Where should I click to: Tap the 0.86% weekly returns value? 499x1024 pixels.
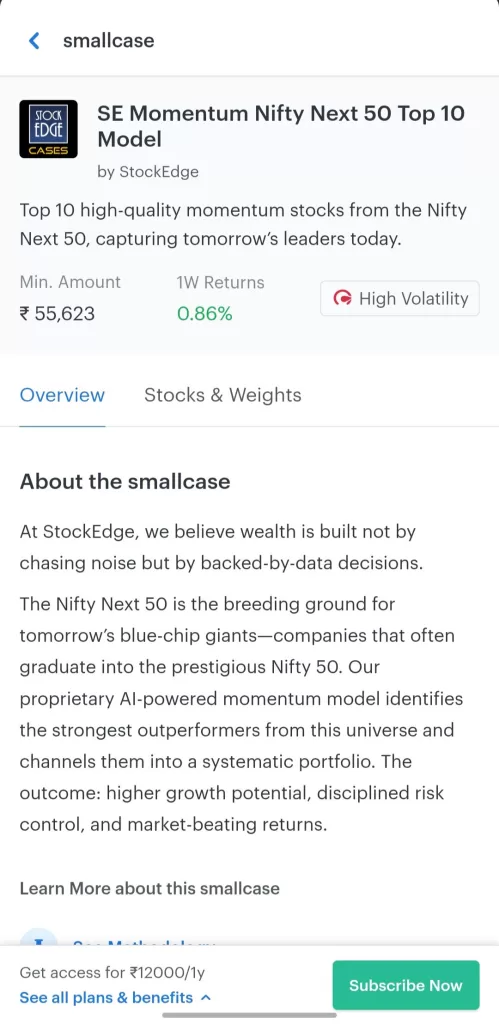pyautogui.click(x=204, y=314)
